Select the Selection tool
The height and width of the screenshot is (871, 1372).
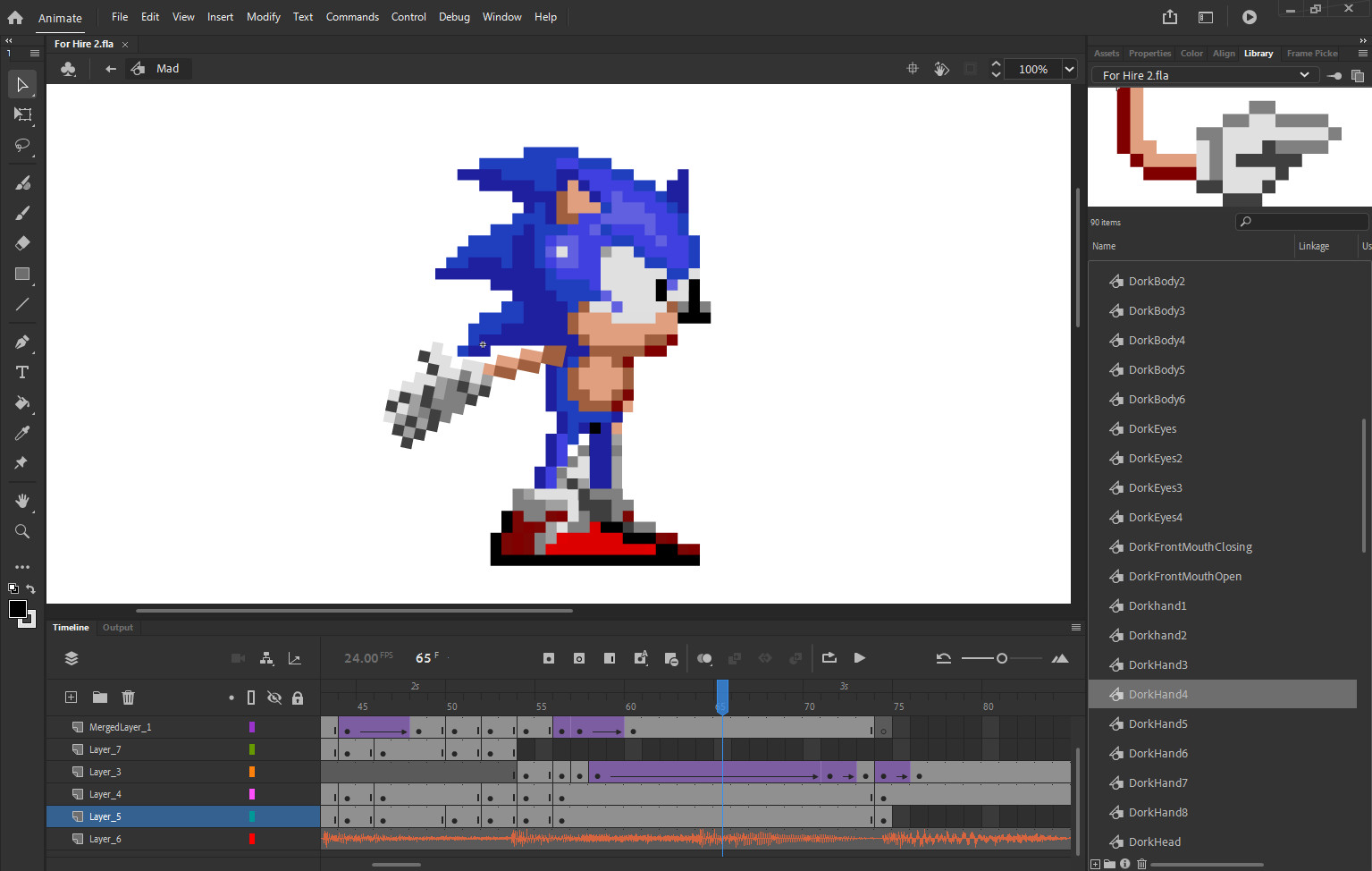point(22,84)
